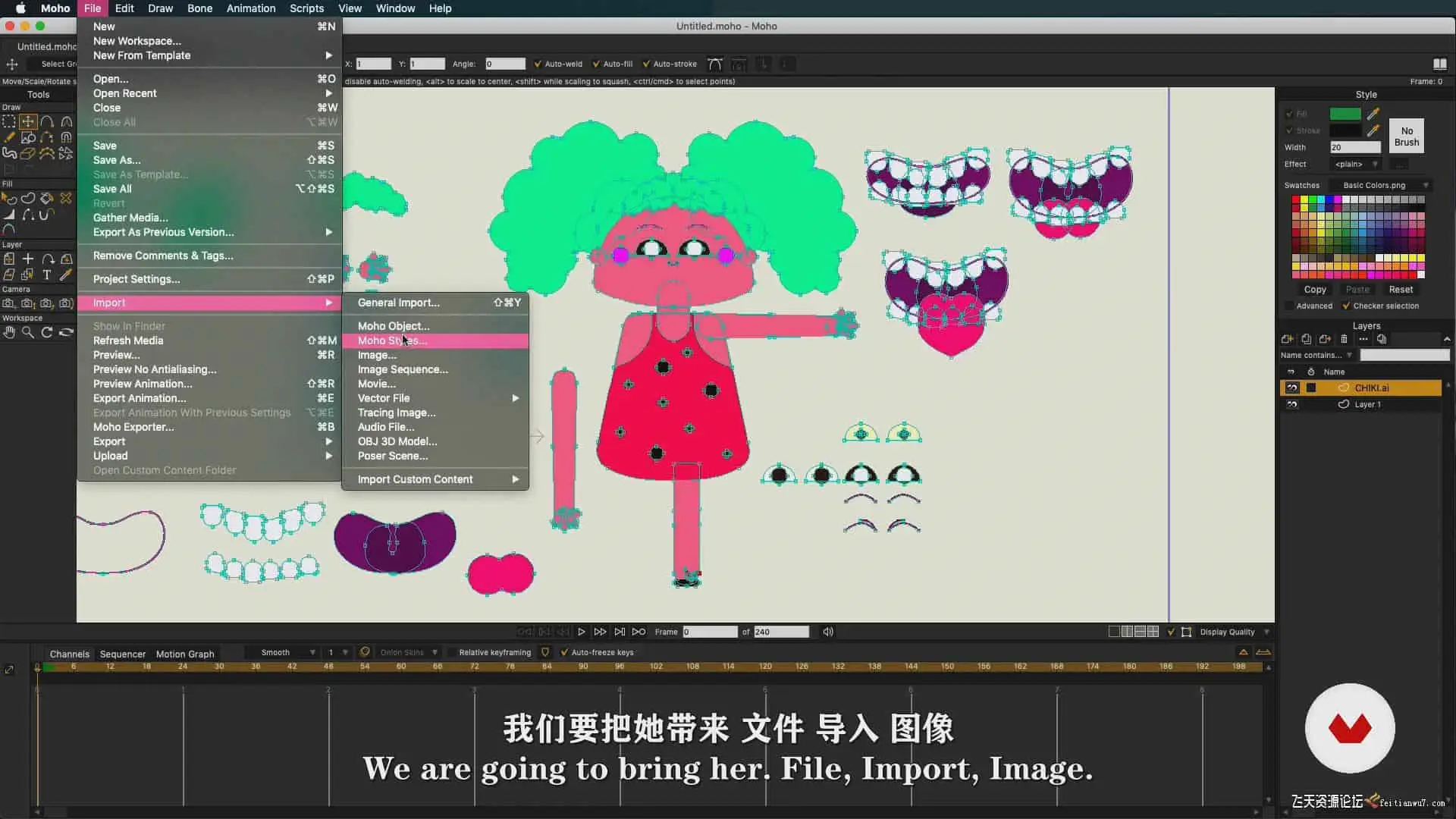
Task: Click the stroke Width input field
Action: point(1355,147)
